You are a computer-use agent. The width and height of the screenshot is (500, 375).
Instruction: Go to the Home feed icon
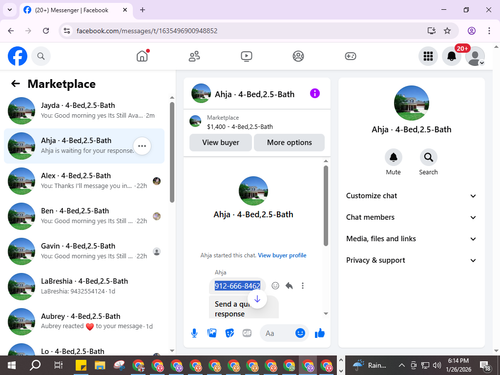coord(142,56)
